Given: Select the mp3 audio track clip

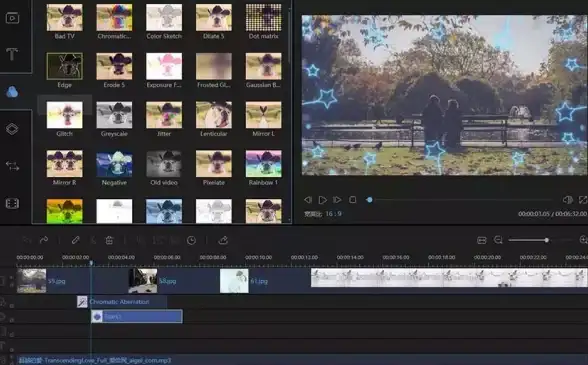Looking at the screenshot, I should [302, 360].
